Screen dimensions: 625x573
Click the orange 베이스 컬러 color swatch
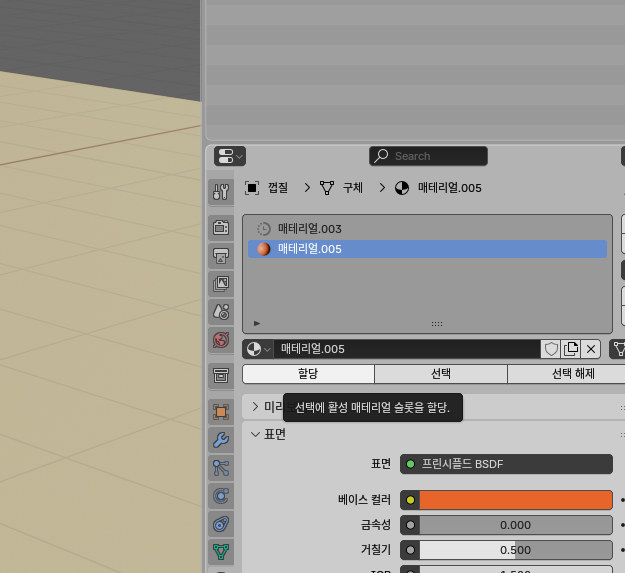pos(516,500)
